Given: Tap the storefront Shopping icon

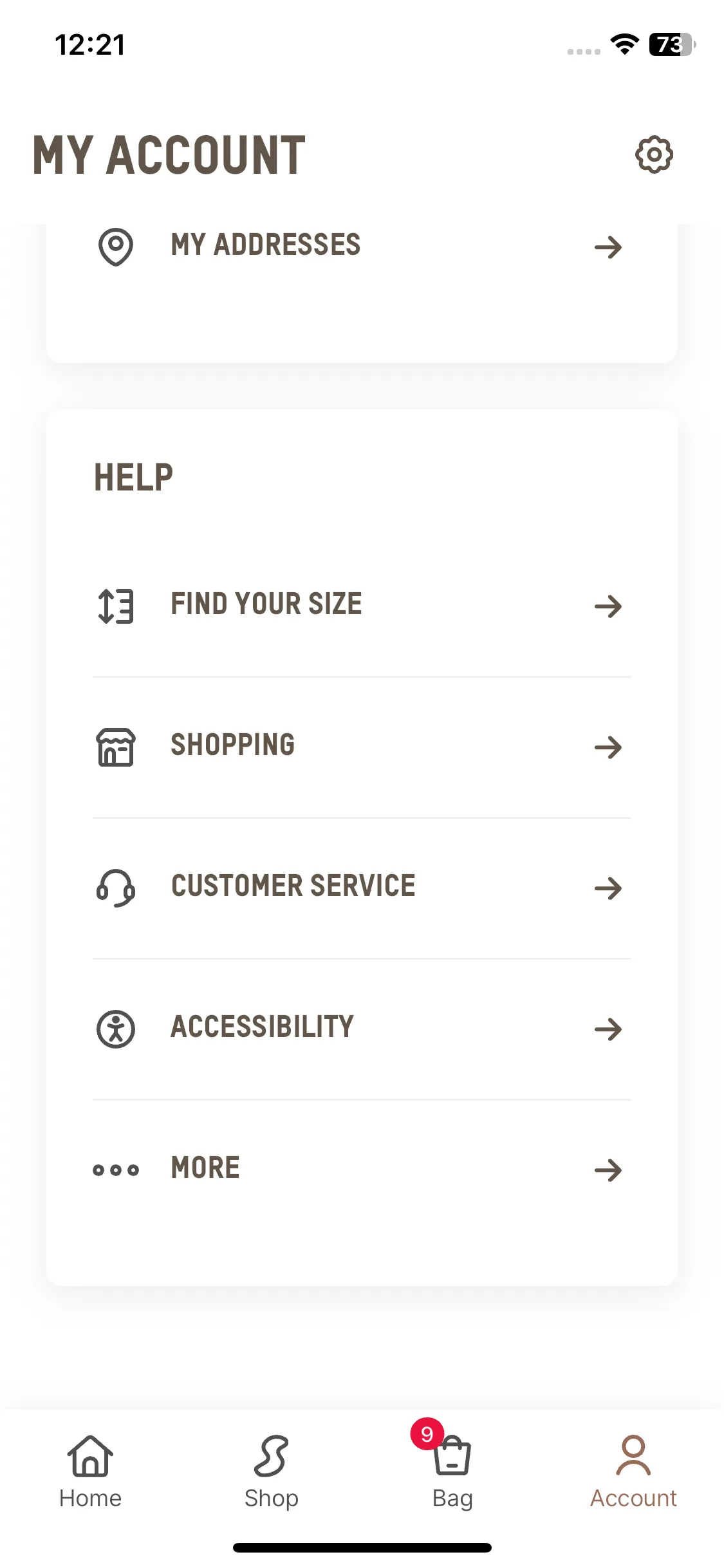Looking at the screenshot, I should tap(116, 747).
